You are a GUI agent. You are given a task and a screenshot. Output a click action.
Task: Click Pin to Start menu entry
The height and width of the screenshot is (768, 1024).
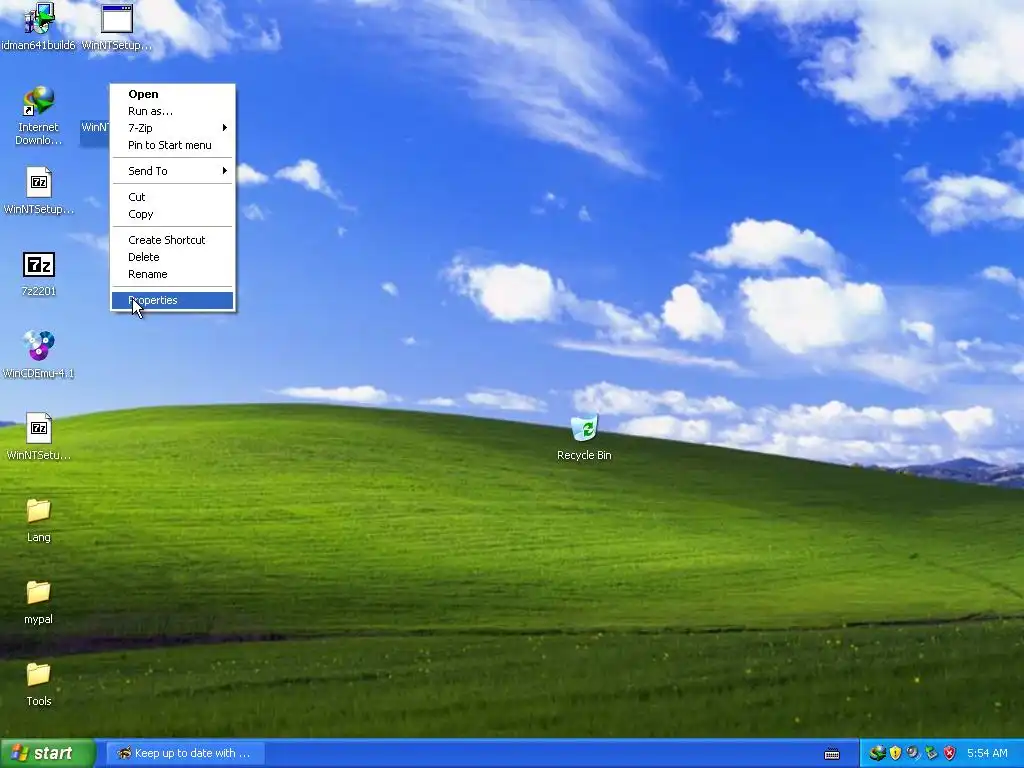(x=172, y=145)
